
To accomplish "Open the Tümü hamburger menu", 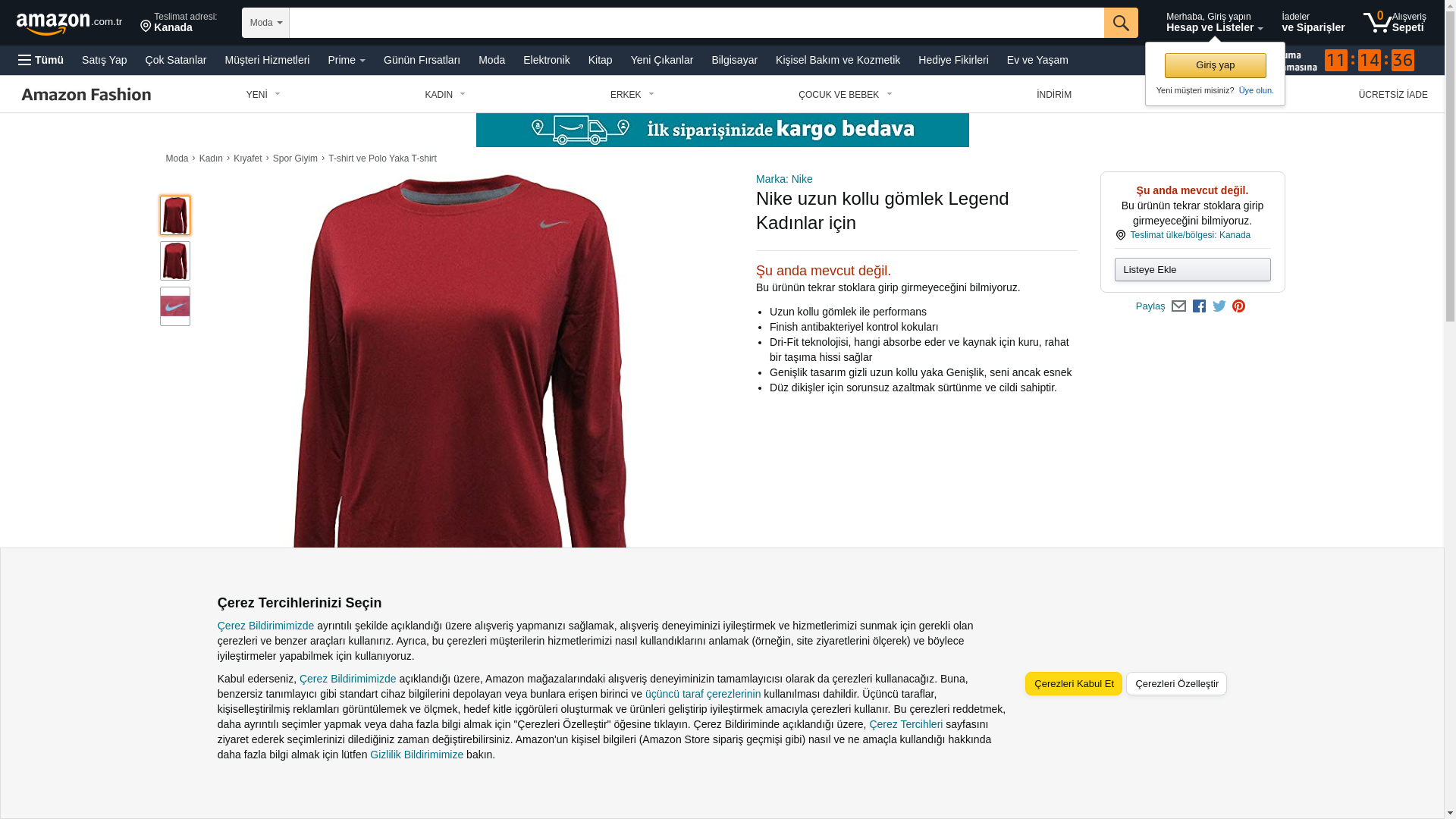I will point(41,60).
